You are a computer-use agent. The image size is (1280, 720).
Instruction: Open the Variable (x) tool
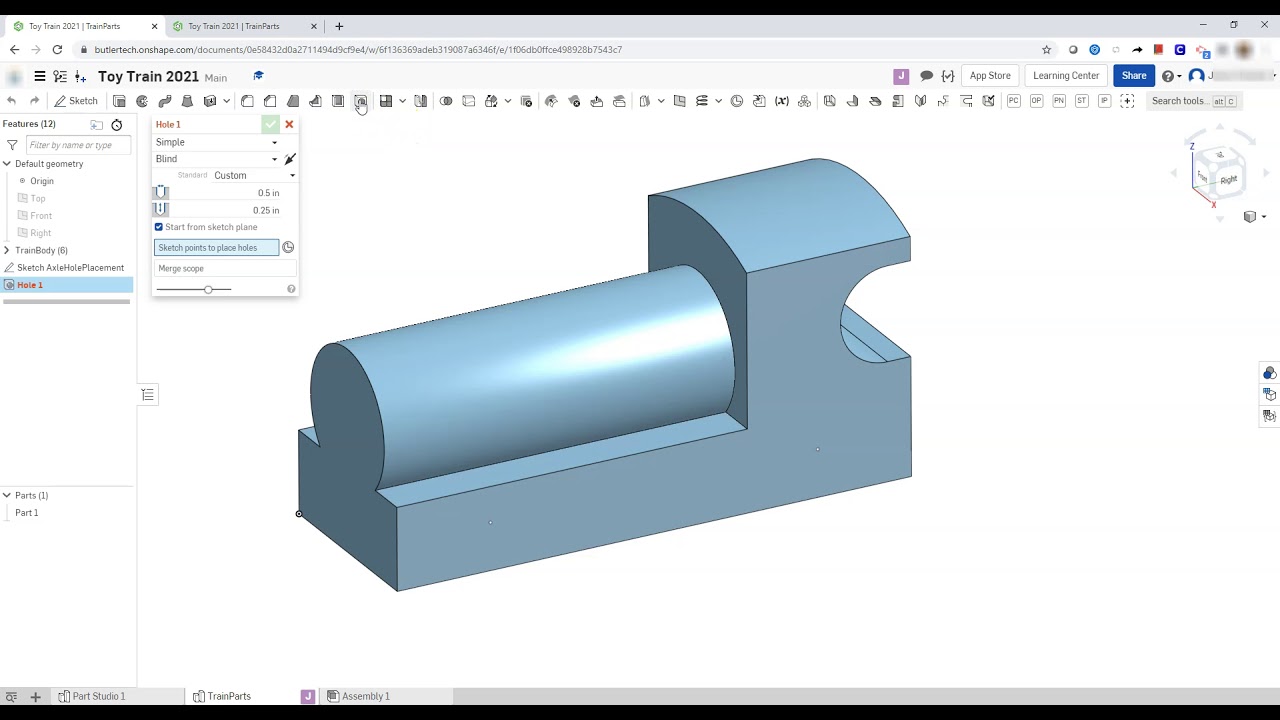point(782,101)
